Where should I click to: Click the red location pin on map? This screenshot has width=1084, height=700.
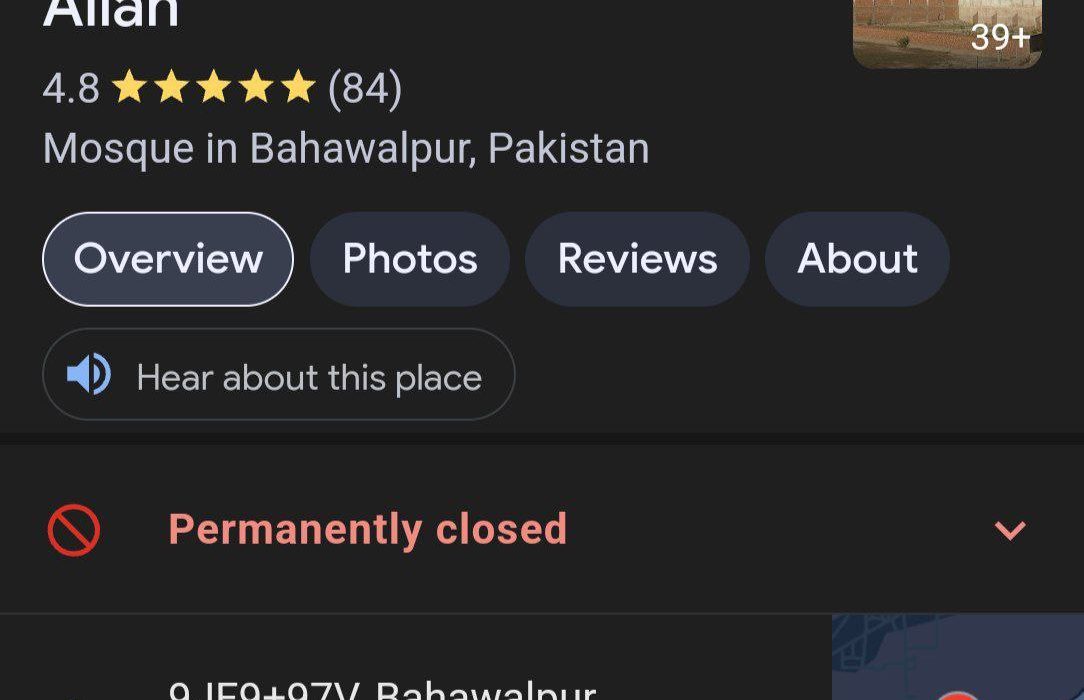coord(957,694)
